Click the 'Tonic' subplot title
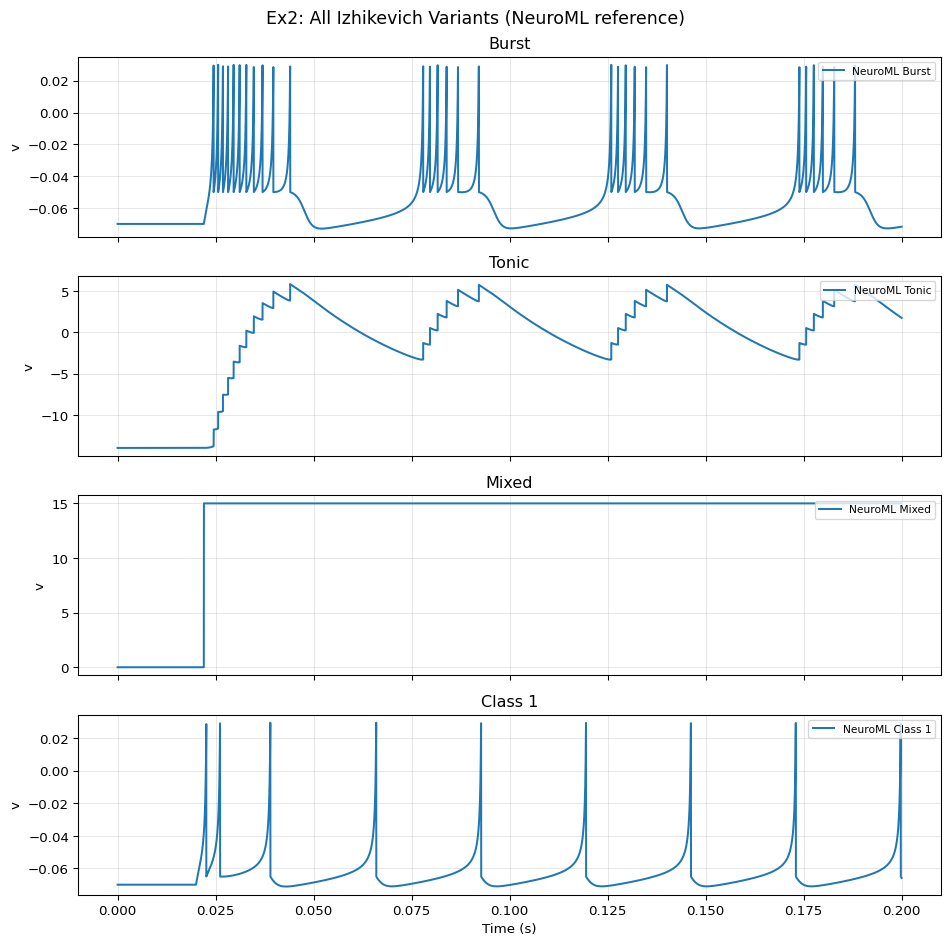950x945 pixels. tap(509, 263)
